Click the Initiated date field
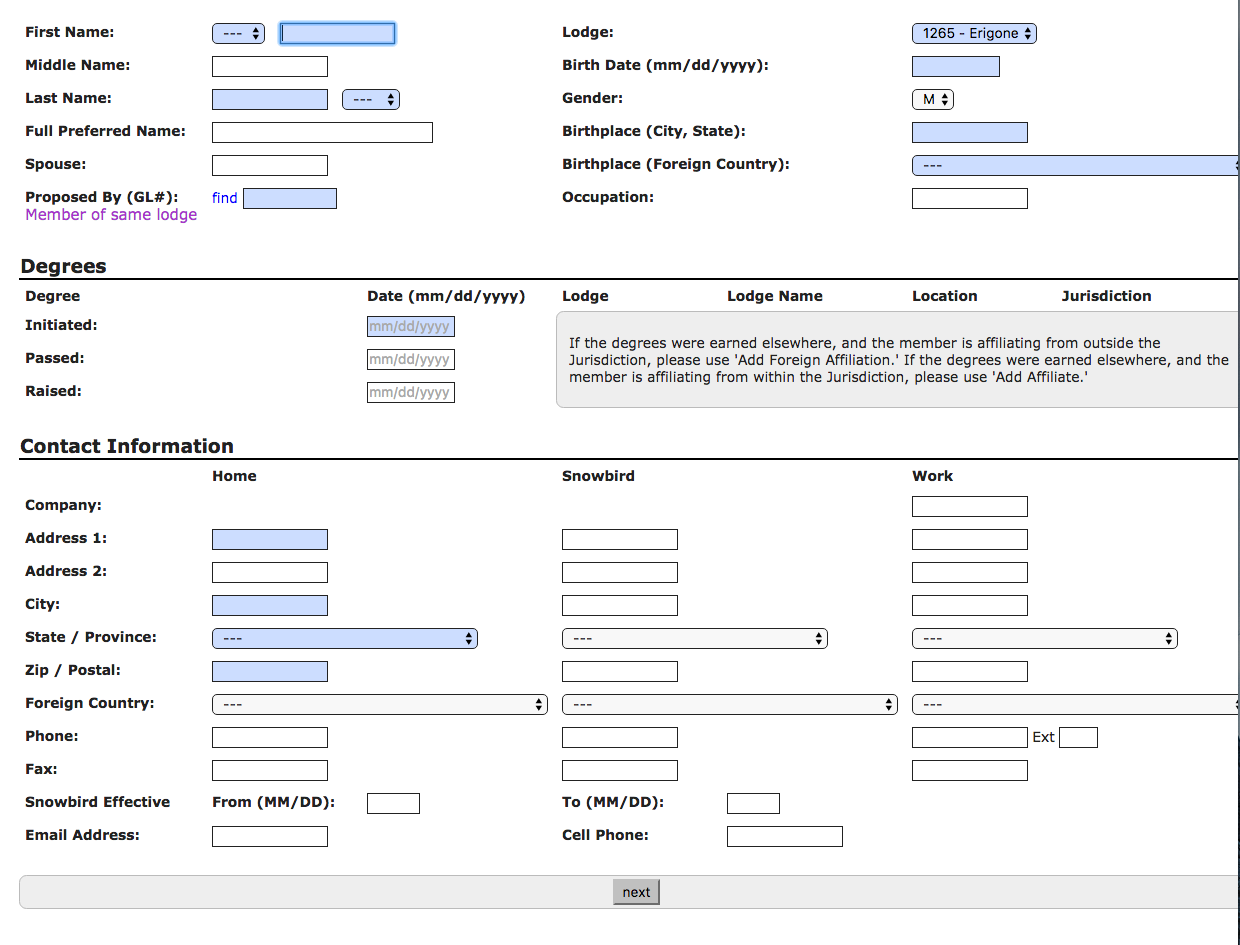 [410, 327]
